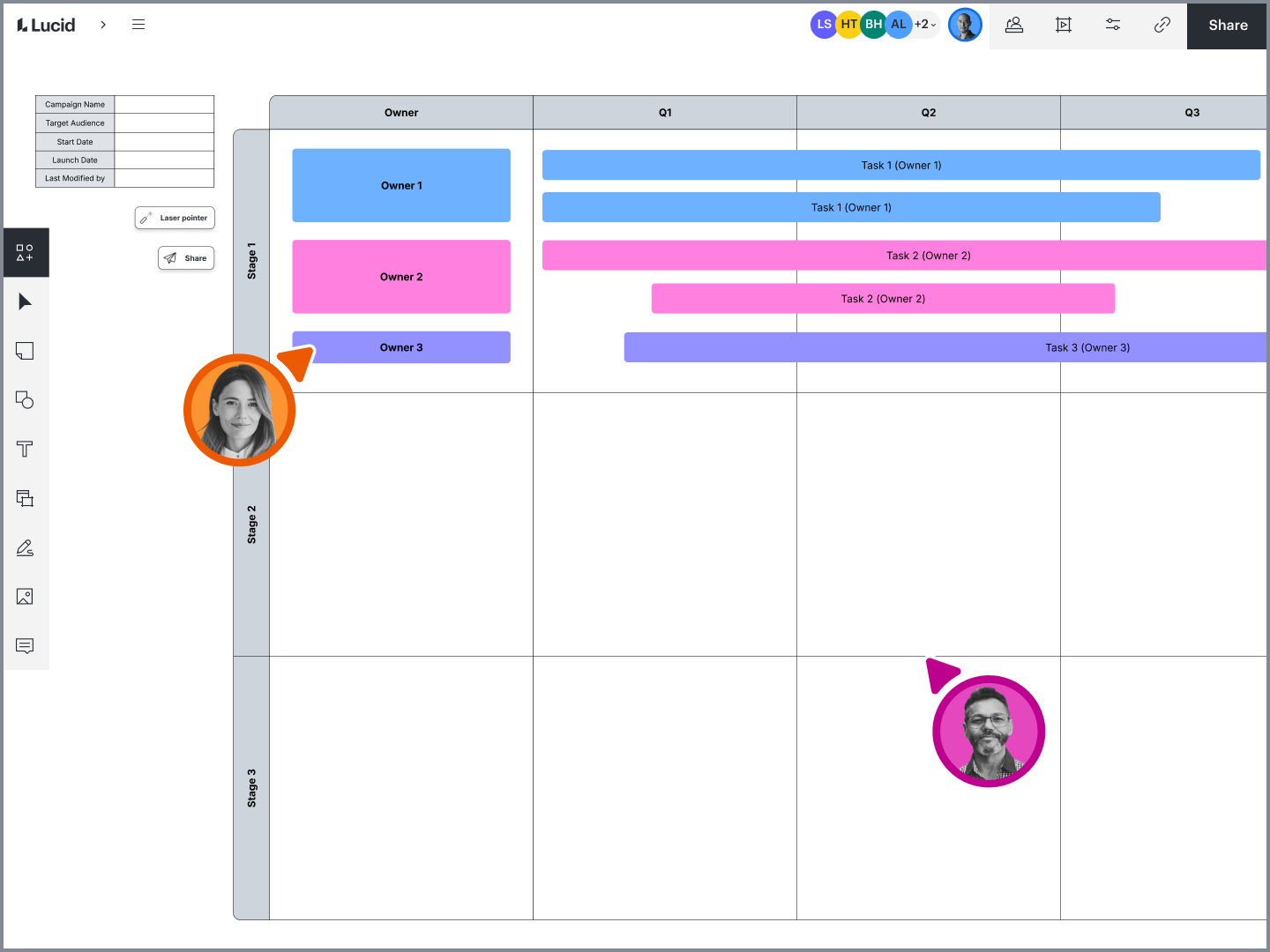Click the Laser pointer button
The image size is (1270, 952).
[x=175, y=218]
